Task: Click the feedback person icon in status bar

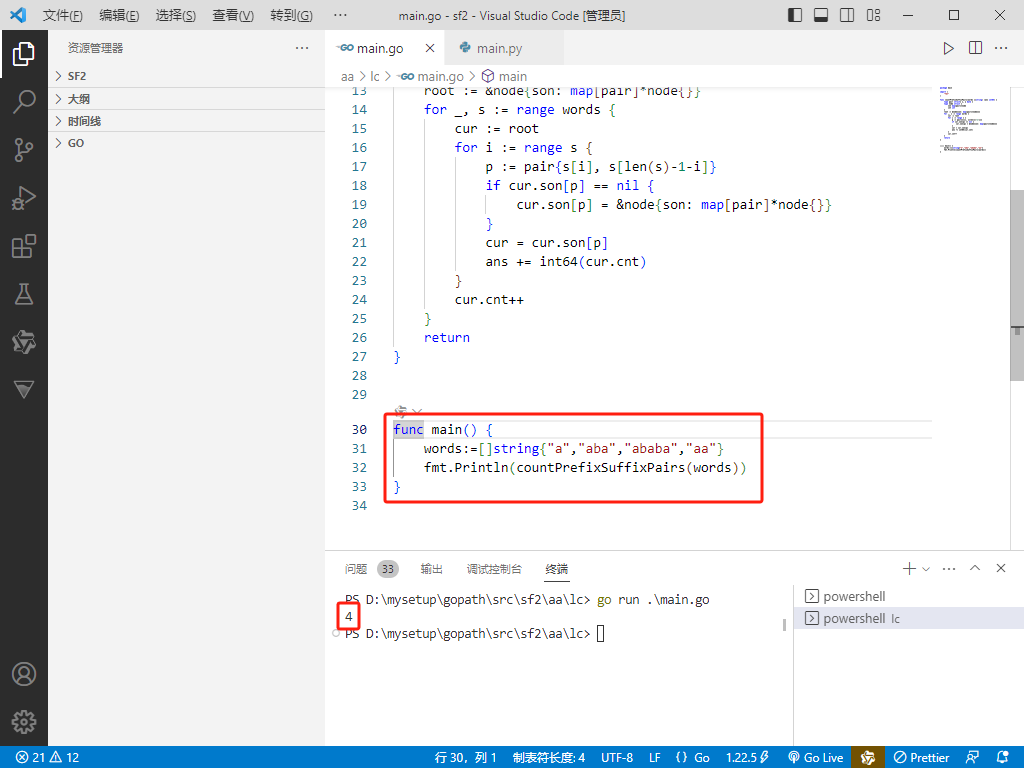Action: (x=972, y=757)
